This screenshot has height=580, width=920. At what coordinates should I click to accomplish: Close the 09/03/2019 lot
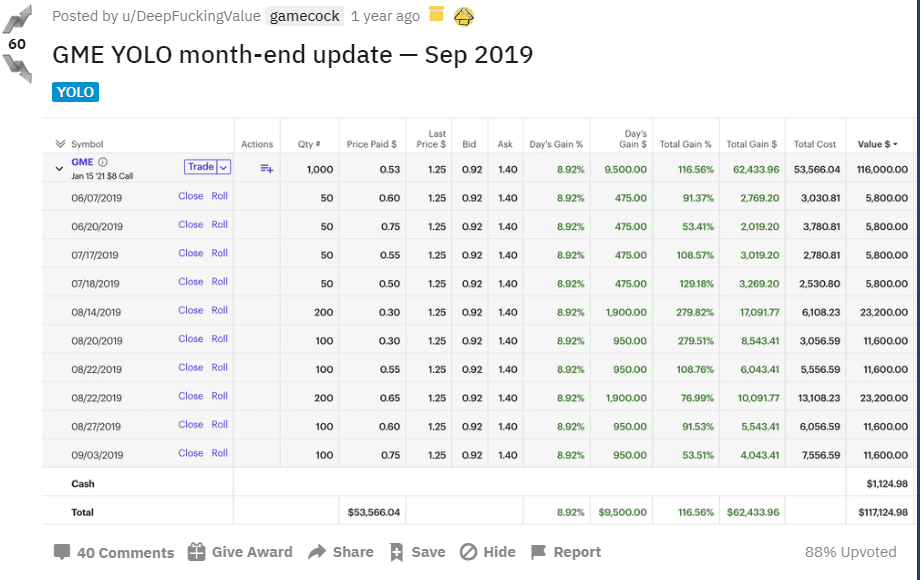point(191,453)
